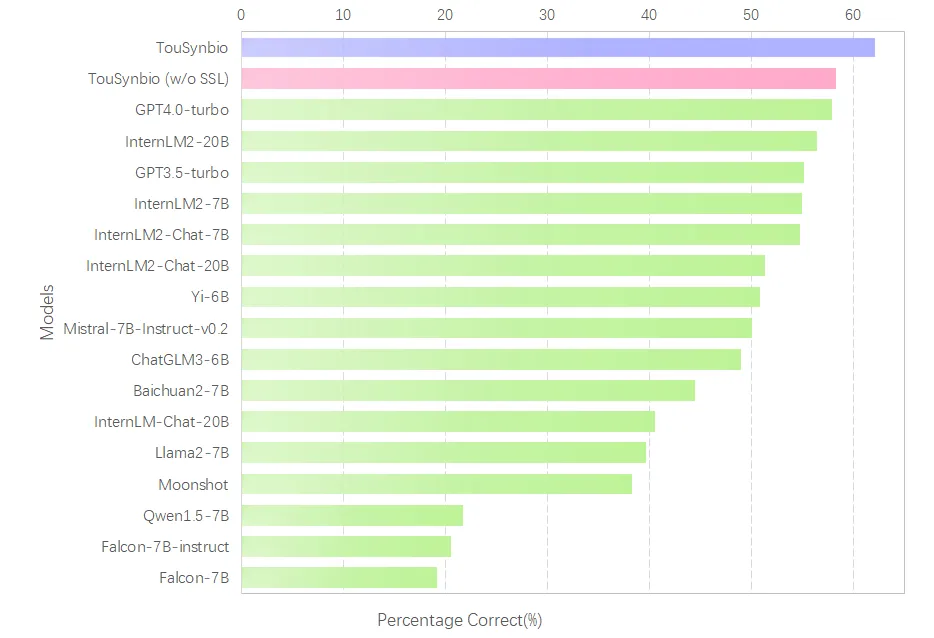This screenshot has height=638, width=934.
Task: Click the Baichuan2-7B label
Action: coord(181,390)
